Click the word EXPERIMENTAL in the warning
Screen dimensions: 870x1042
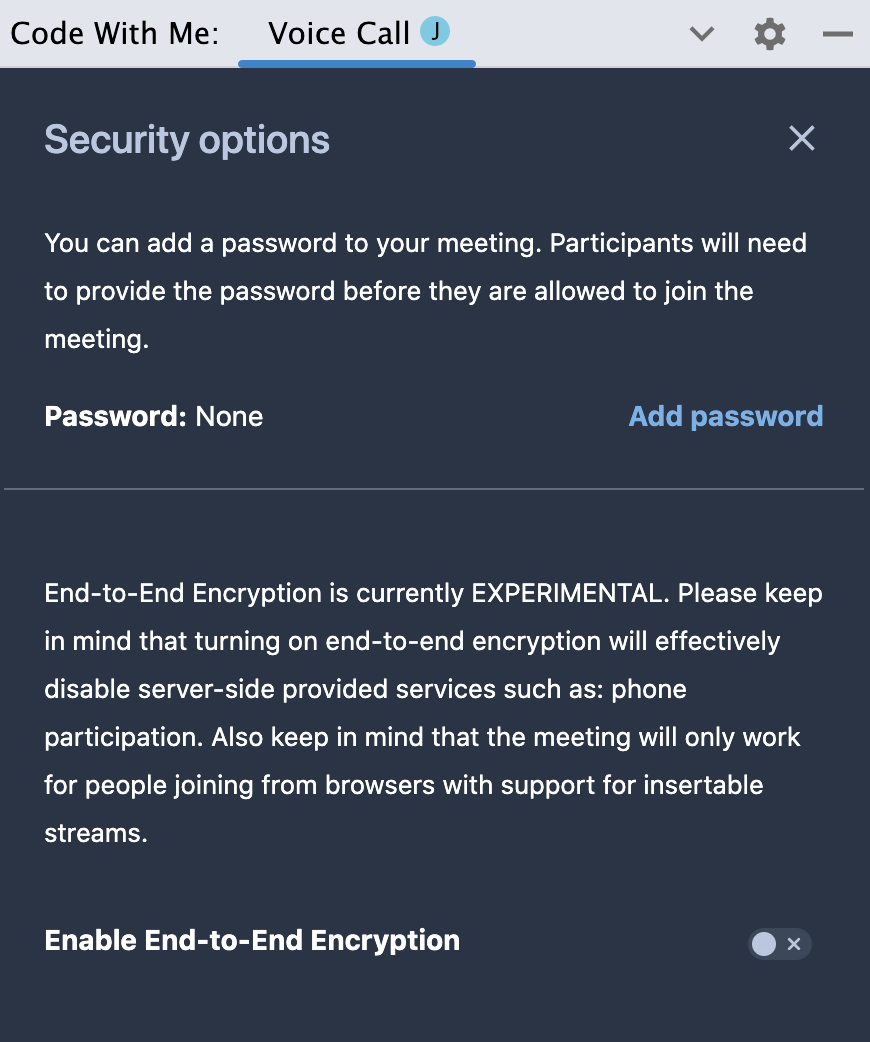click(570, 593)
